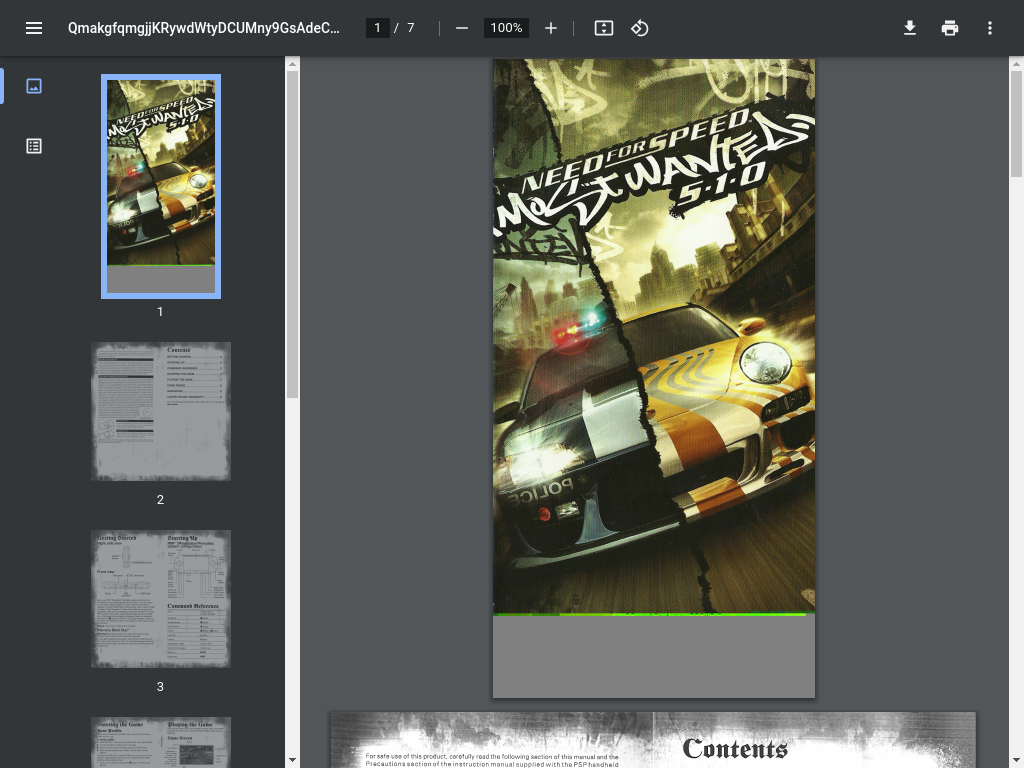This screenshot has width=1024, height=768.
Task: Select the page 1 cover thumbnail
Action: pos(161,186)
